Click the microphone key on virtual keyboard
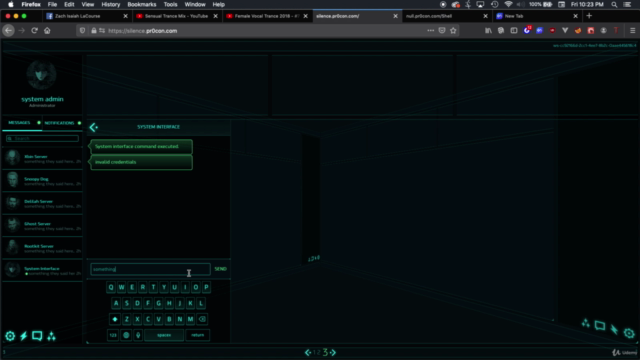The width and height of the screenshot is (640, 360). point(138,335)
